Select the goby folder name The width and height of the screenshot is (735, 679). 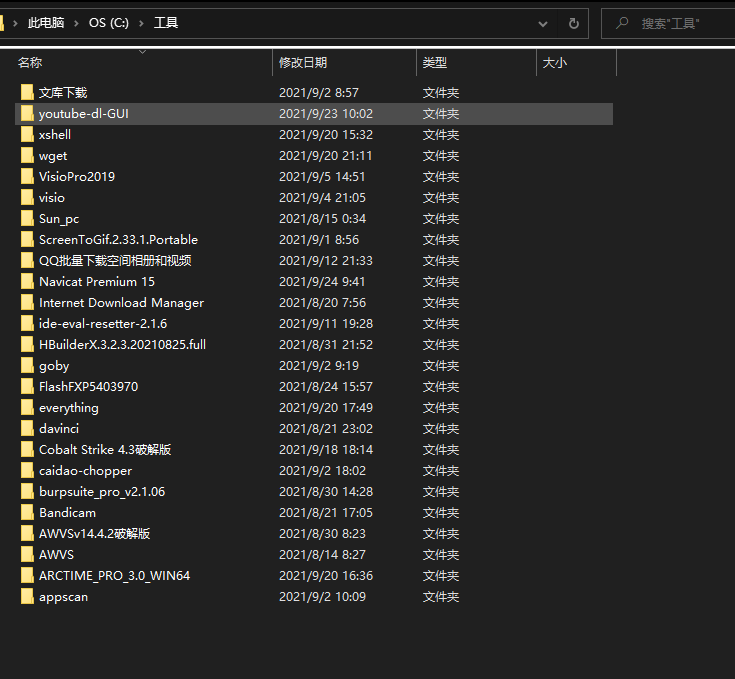tap(54, 366)
